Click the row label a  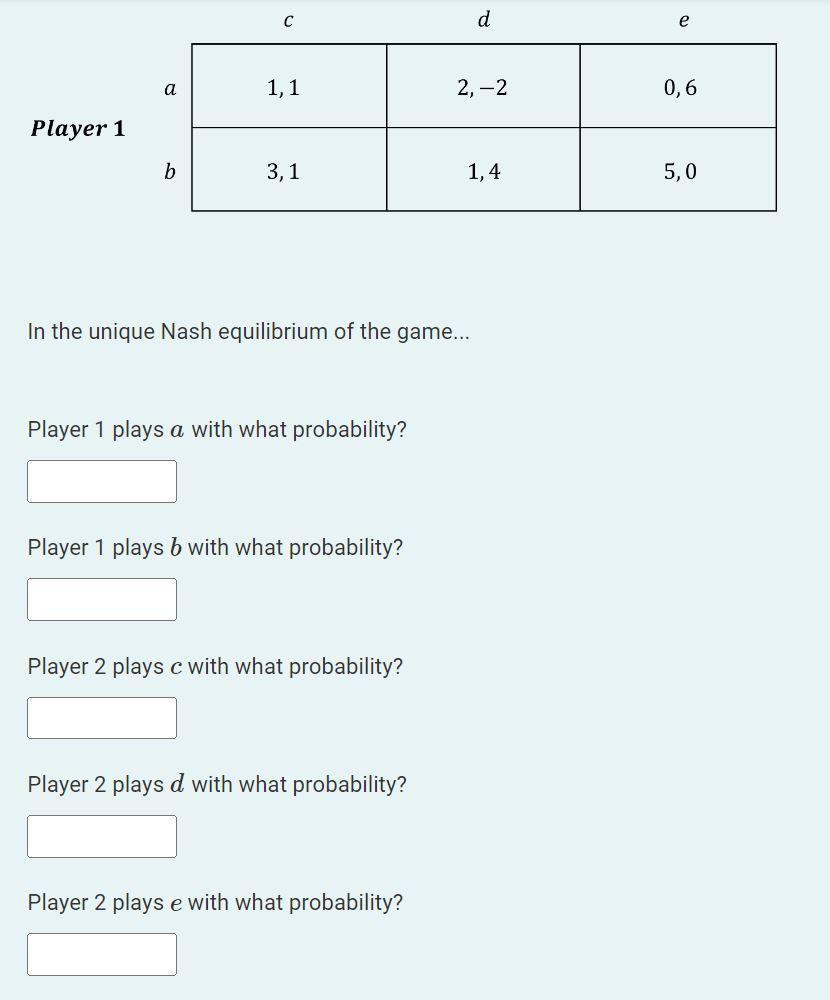tap(169, 88)
